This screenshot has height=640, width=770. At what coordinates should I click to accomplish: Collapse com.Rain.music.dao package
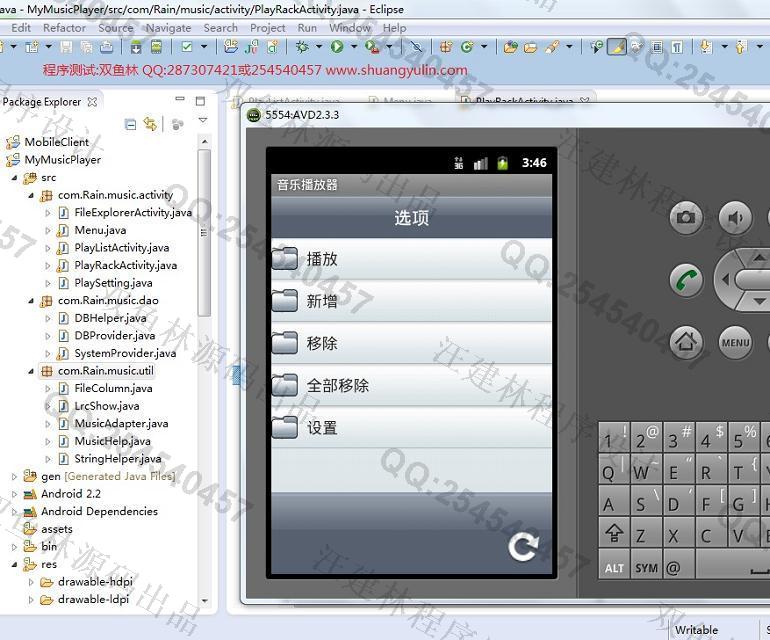point(31,301)
